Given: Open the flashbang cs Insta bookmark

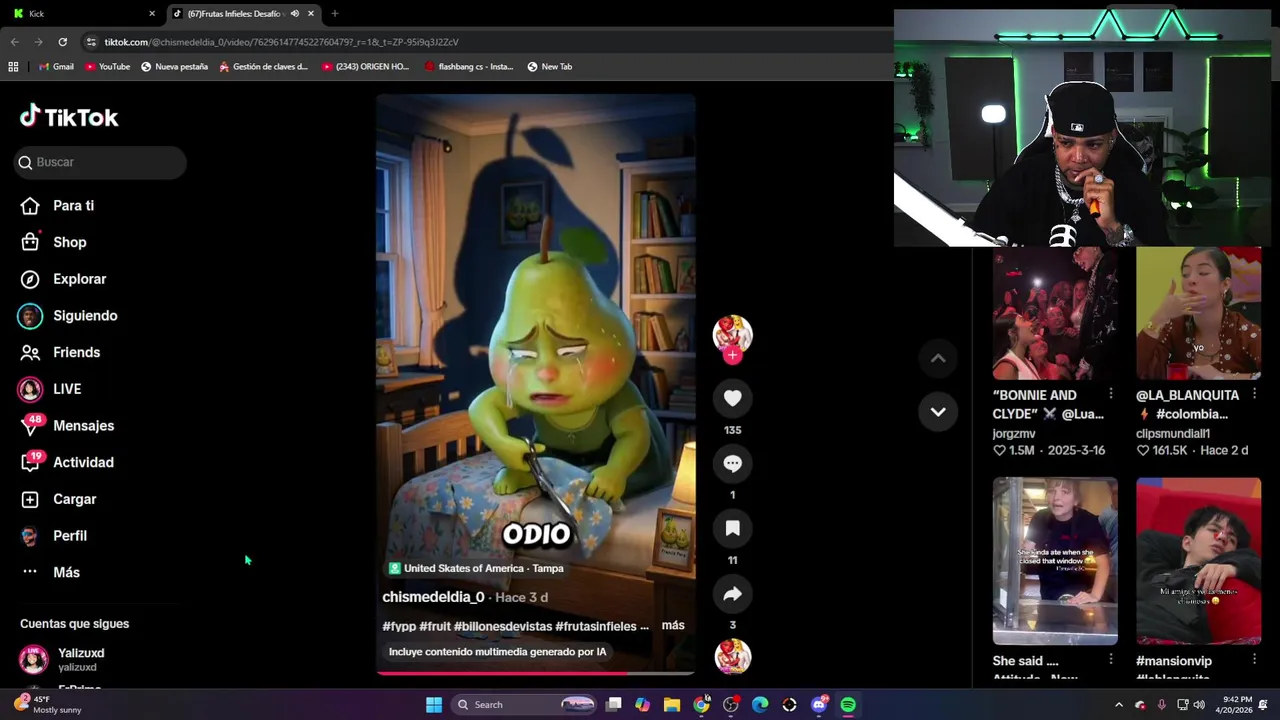Looking at the screenshot, I should click(x=469, y=67).
